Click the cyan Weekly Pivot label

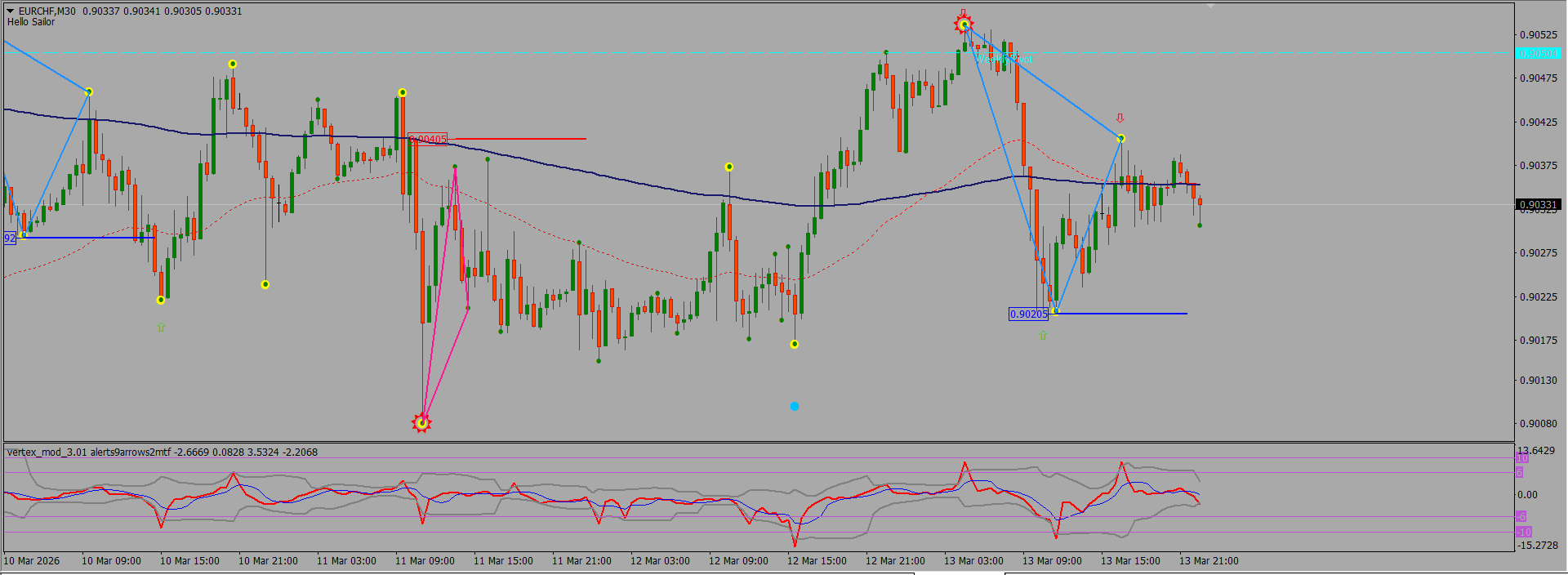(1004, 59)
